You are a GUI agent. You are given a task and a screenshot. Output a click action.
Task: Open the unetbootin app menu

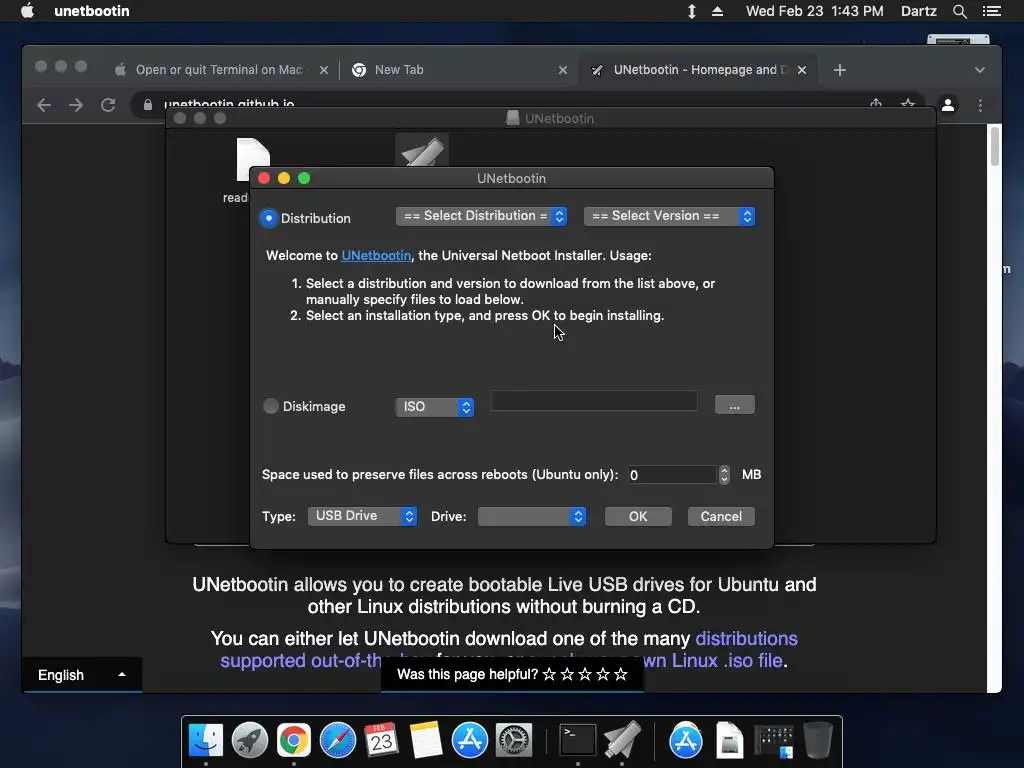(92, 11)
